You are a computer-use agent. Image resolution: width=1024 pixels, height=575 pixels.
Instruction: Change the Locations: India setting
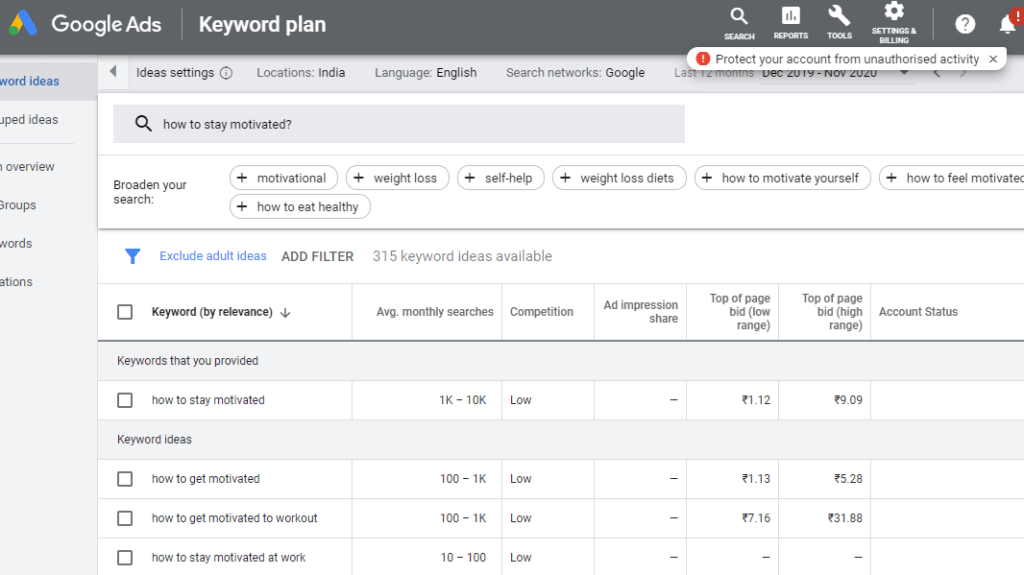300,73
